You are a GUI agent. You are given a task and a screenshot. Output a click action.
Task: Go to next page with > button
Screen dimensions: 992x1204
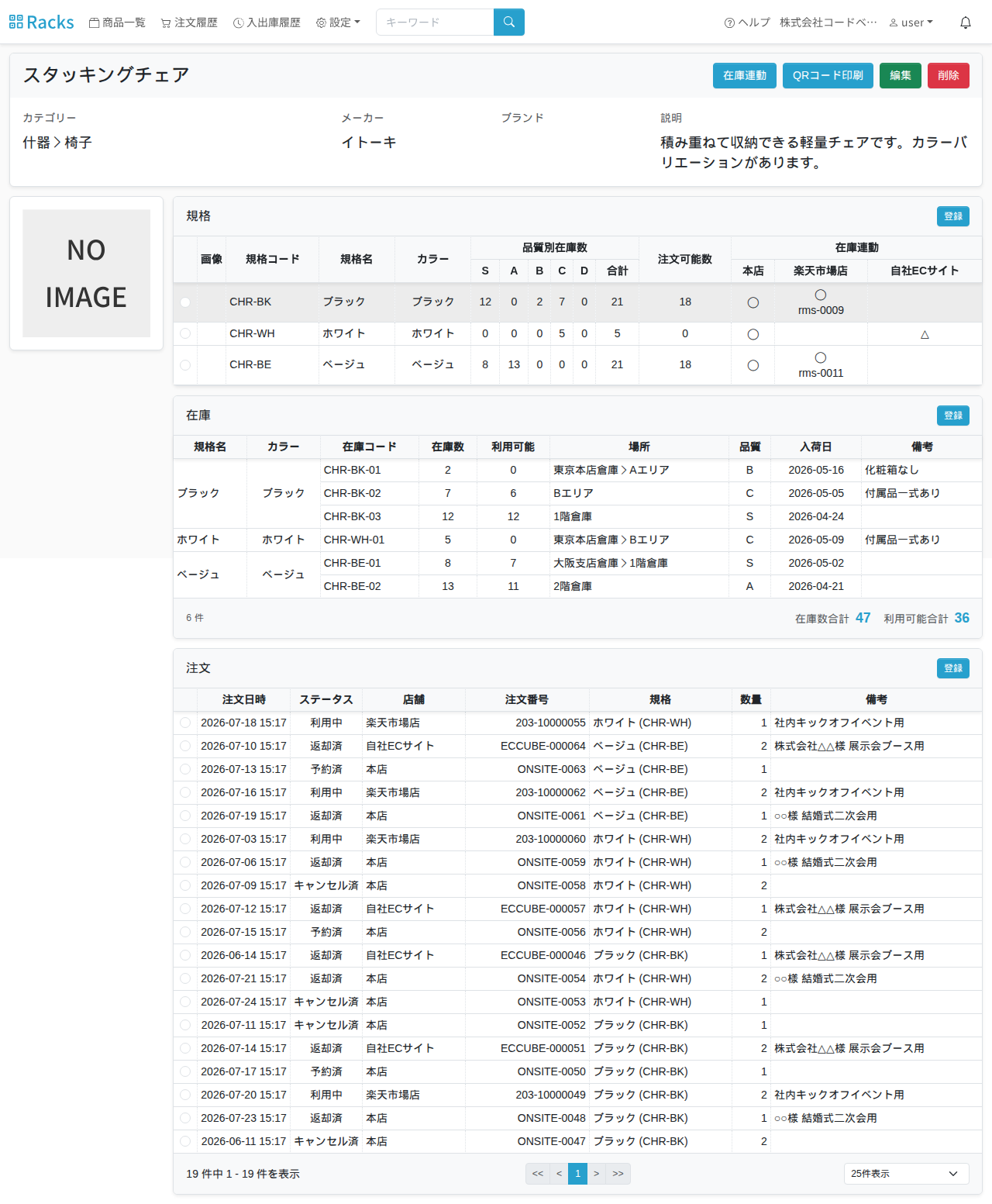pos(596,1174)
